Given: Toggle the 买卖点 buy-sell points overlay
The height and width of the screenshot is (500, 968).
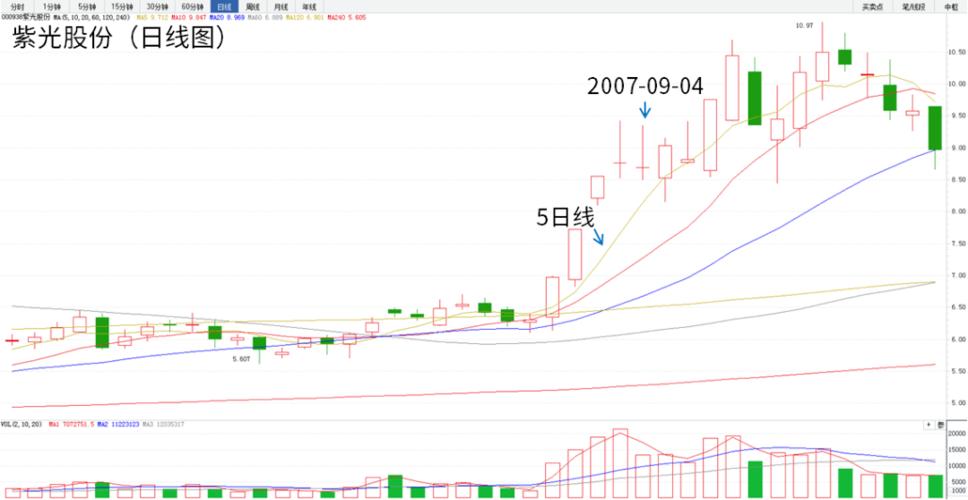Looking at the screenshot, I should 872,6.
